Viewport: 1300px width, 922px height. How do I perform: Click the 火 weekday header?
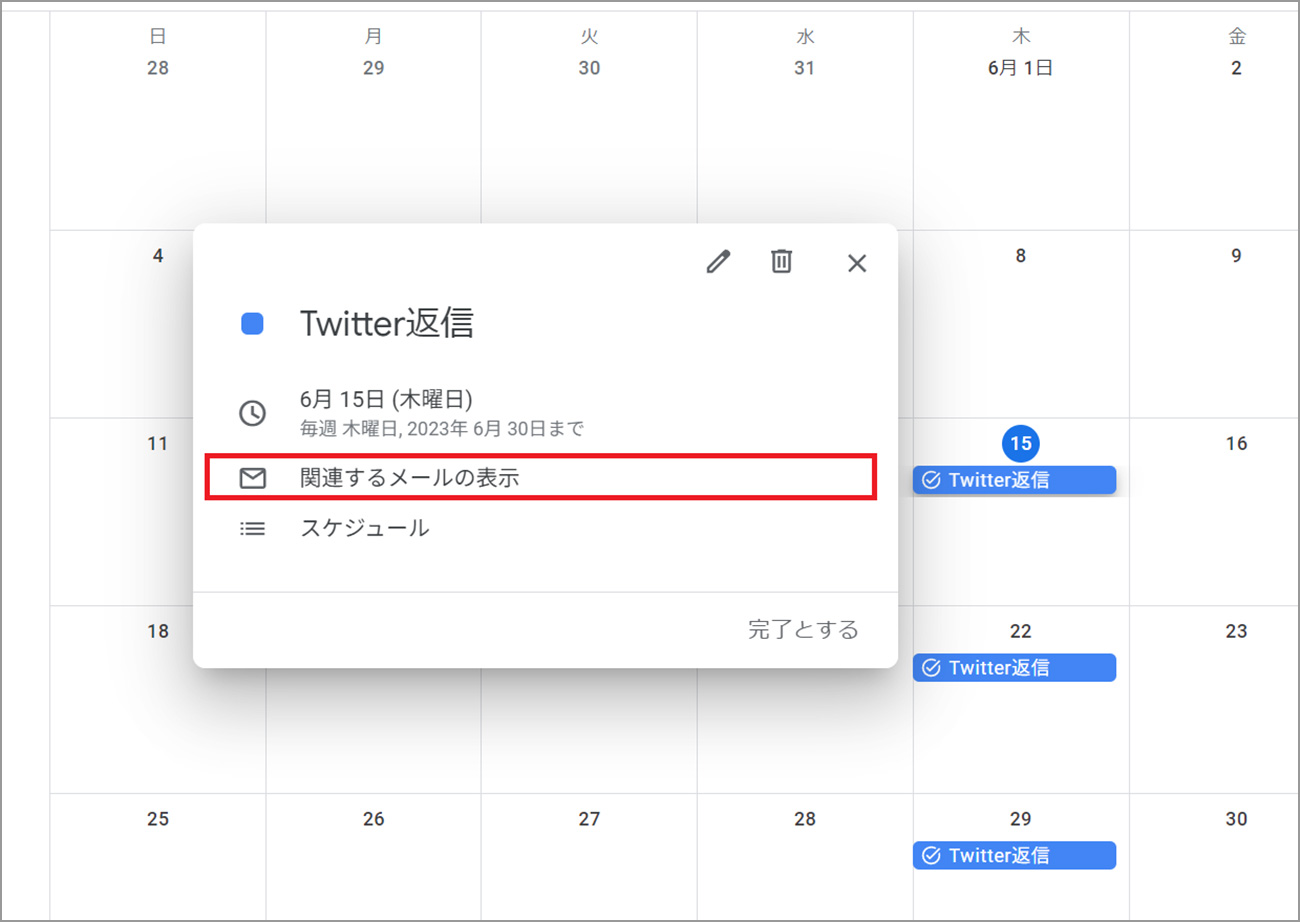click(x=589, y=37)
